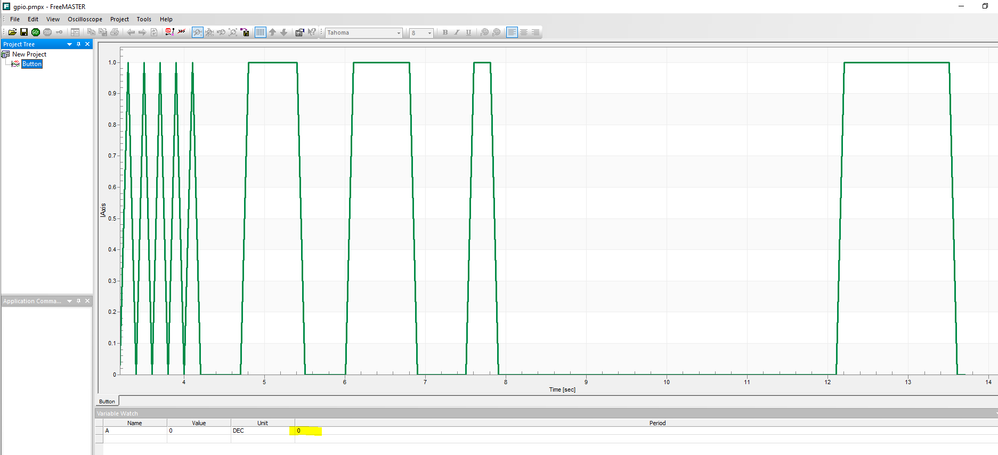Click the forward navigation arrow icon

142,32
